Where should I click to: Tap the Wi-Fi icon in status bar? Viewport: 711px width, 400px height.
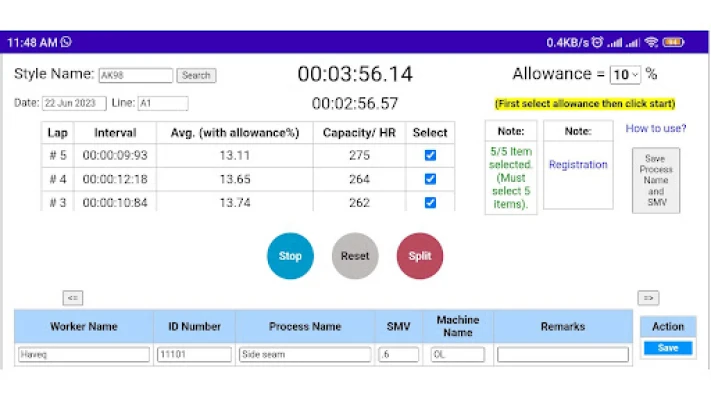(x=651, y=42)
